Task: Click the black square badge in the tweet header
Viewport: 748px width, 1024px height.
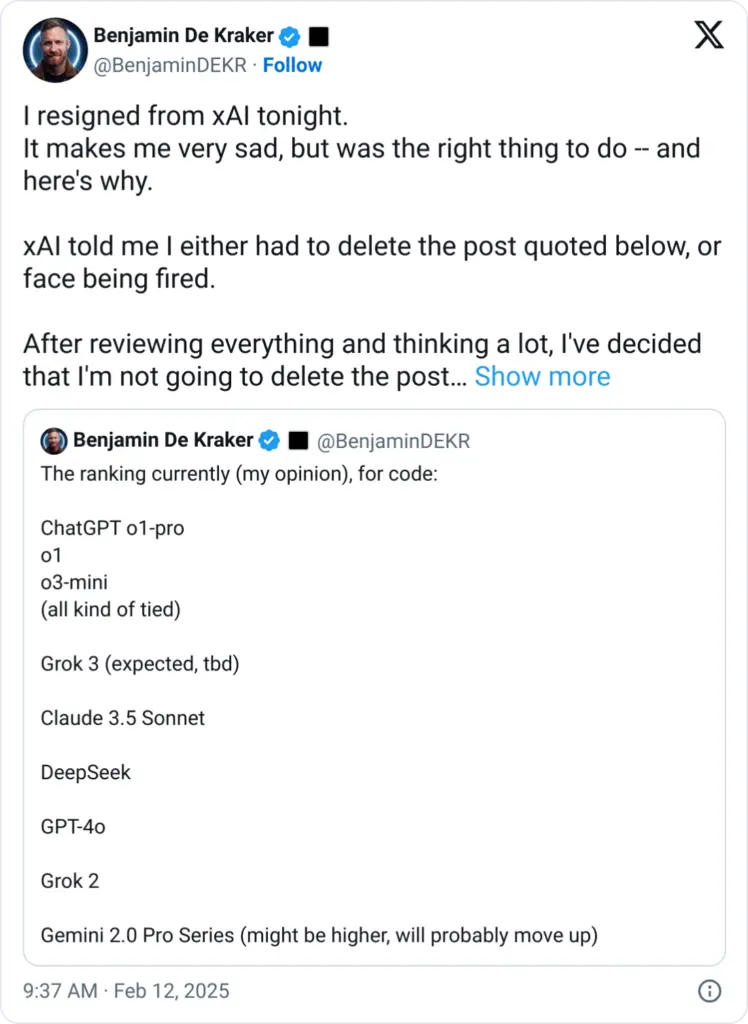Action: coord(319,37)
